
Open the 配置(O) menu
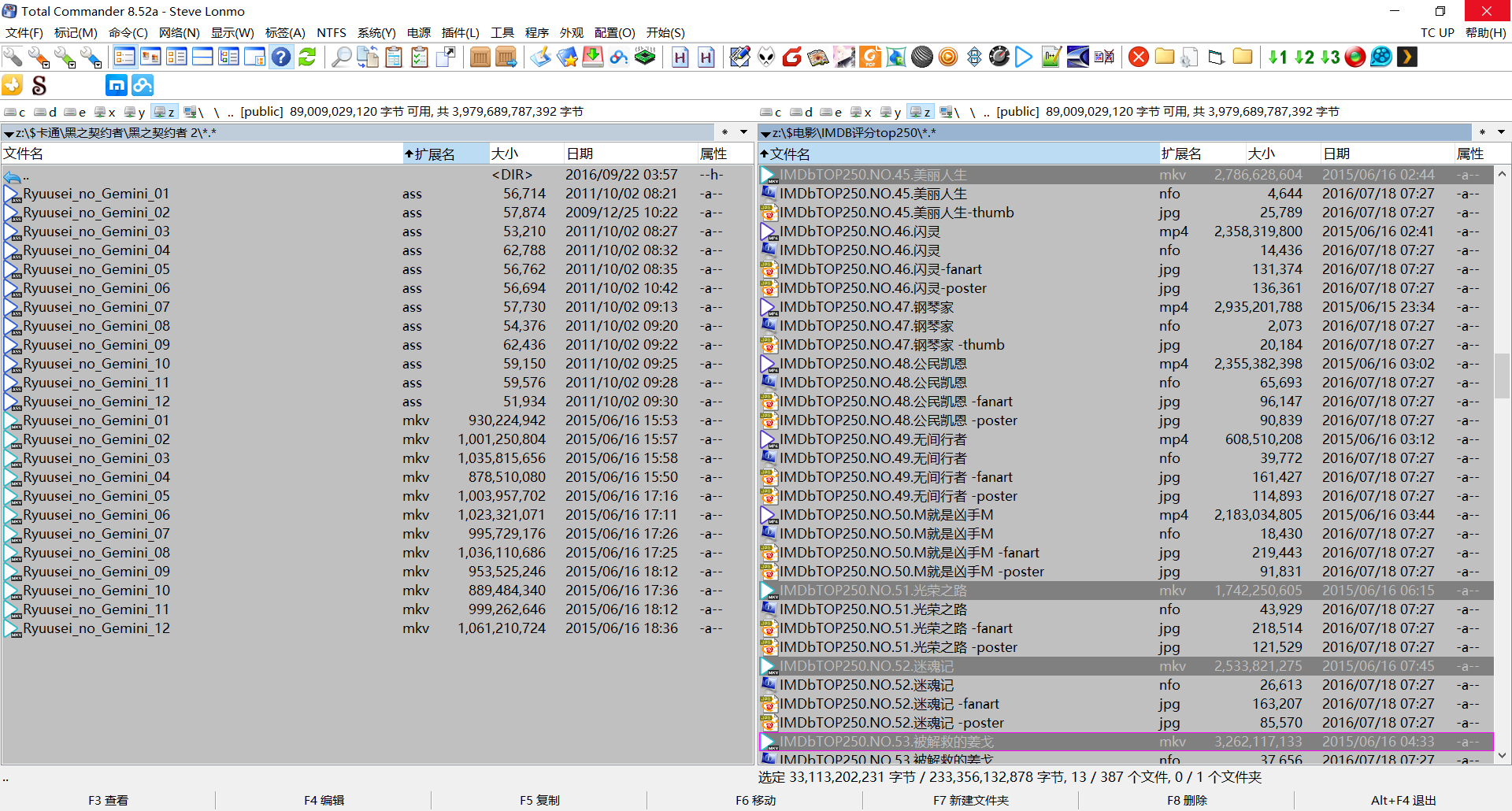[x=615, y=33]
